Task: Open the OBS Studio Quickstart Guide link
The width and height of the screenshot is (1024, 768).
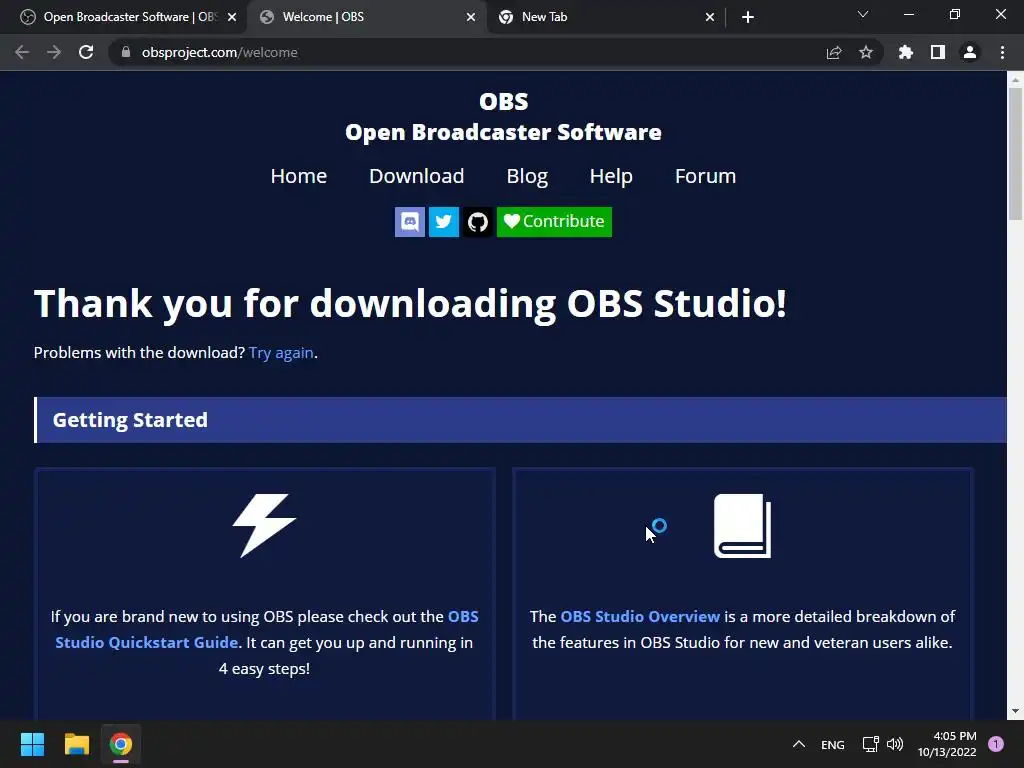Action: coord(266,630)
